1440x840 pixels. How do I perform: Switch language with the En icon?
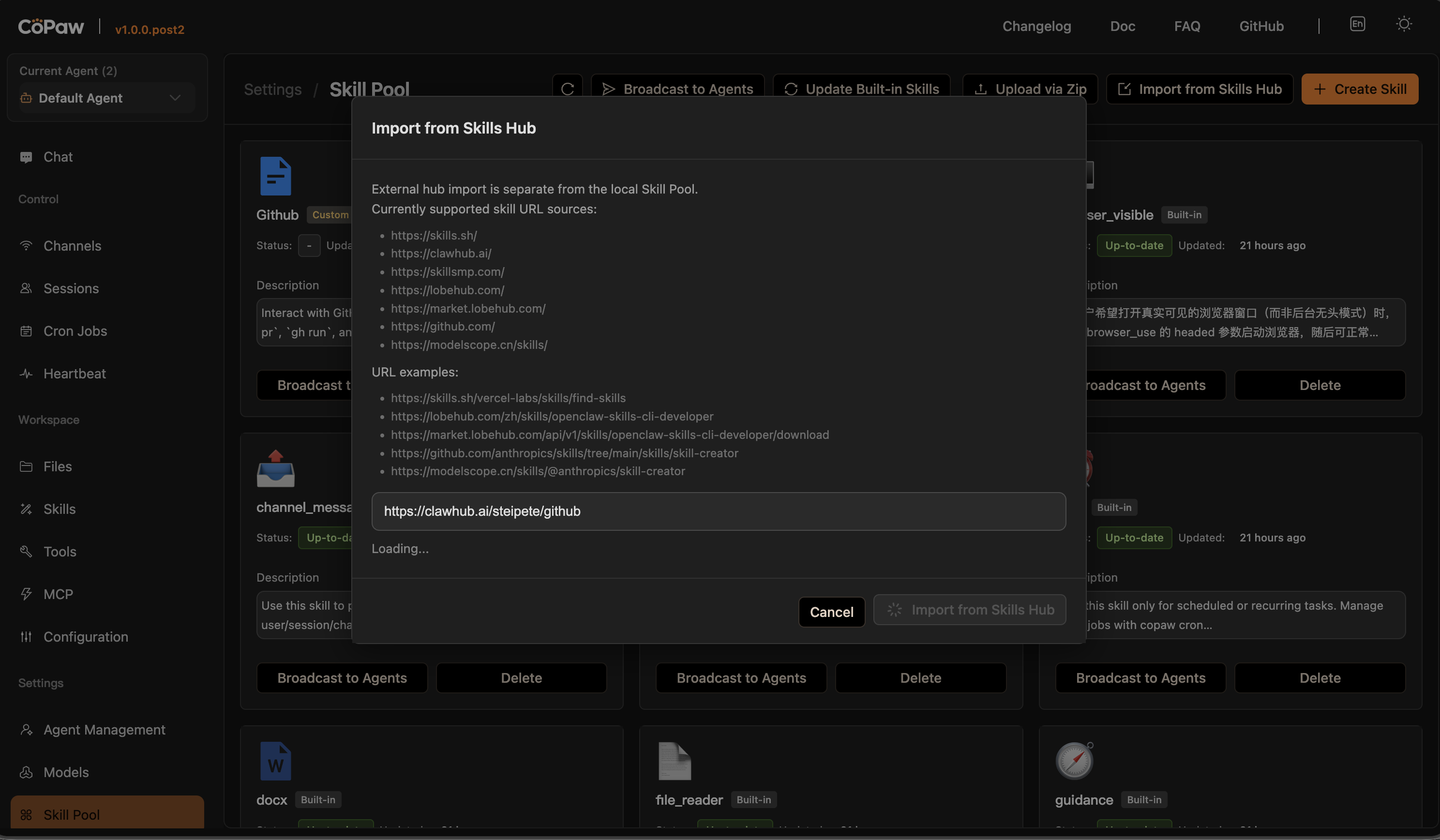(x=1357, y=24)
